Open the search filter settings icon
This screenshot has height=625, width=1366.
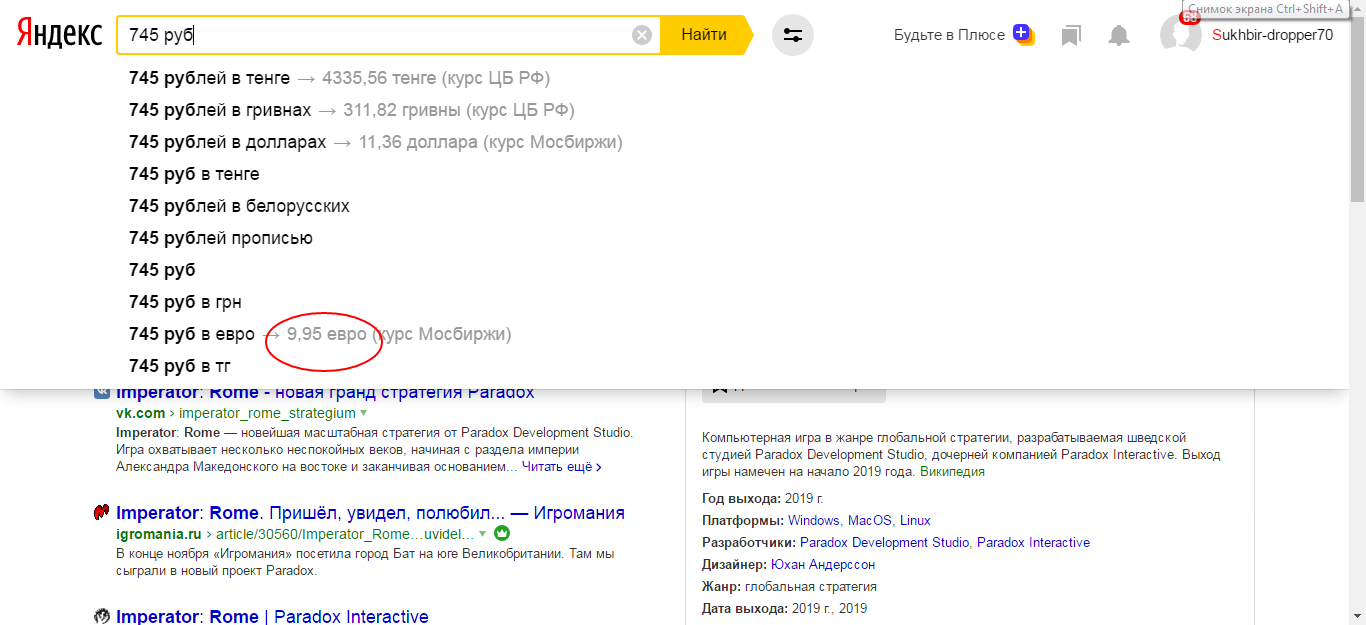(793, 35)
